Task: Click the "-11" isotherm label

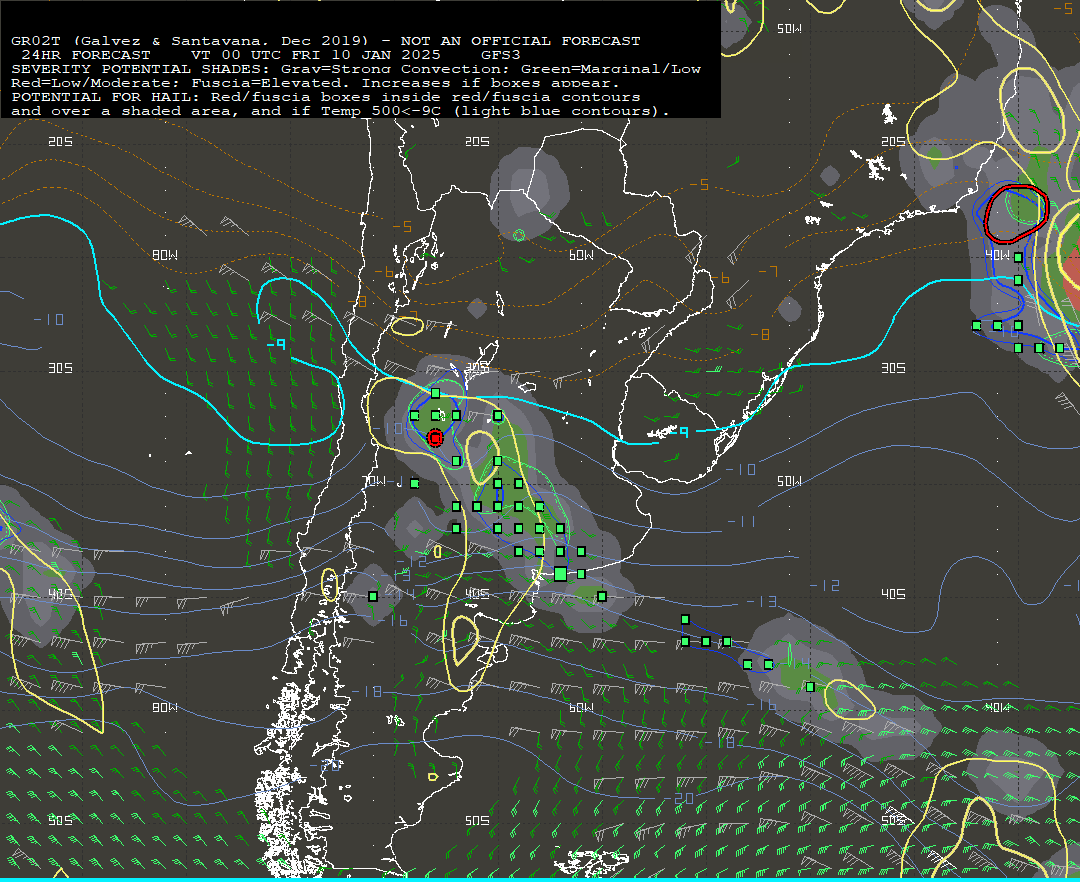Action: click(742, 521)
